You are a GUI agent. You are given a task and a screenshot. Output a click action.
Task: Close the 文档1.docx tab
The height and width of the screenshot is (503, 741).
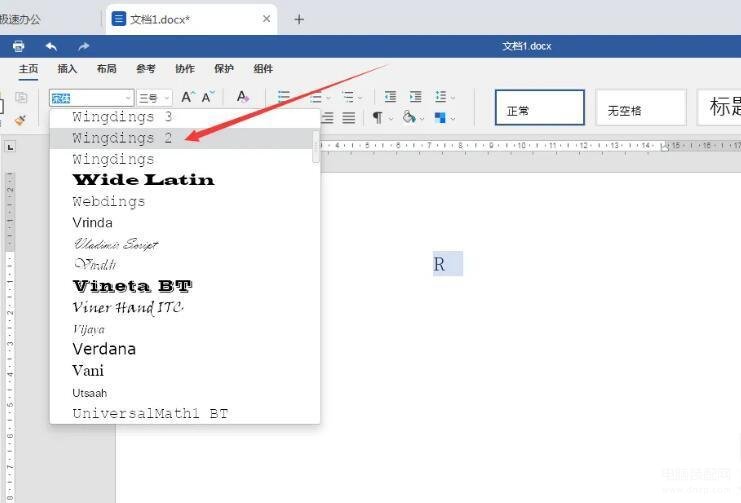(x=267, y=18)
